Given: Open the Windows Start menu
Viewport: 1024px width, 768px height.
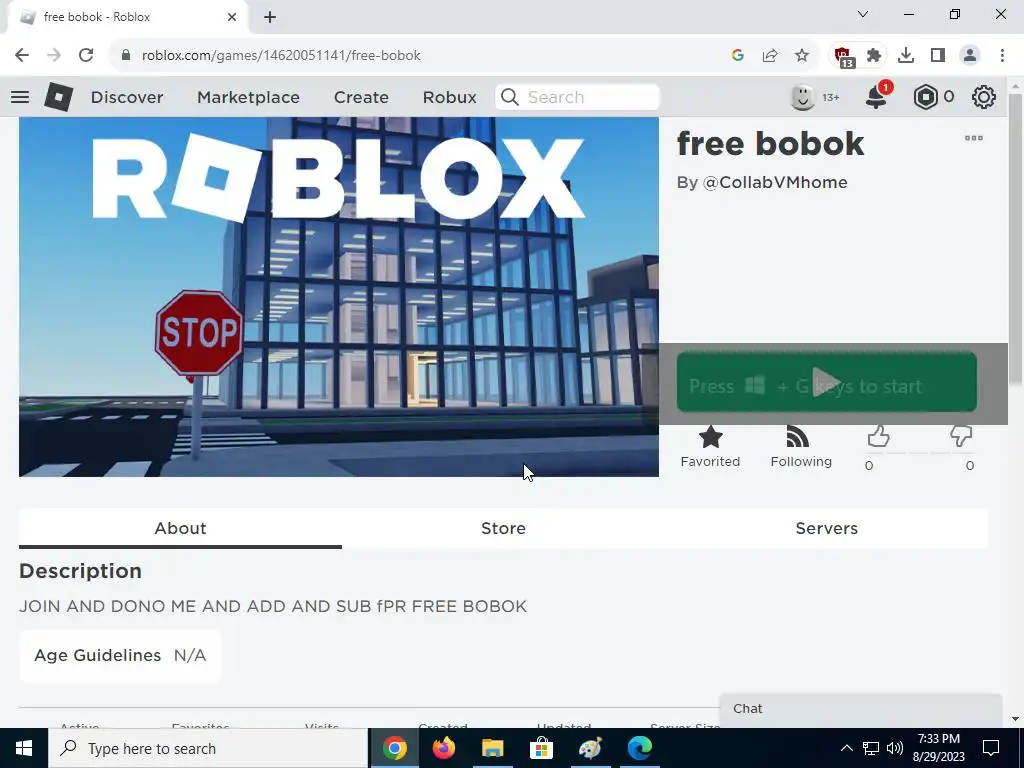Looking at the screenshot, I should point(24,748).
